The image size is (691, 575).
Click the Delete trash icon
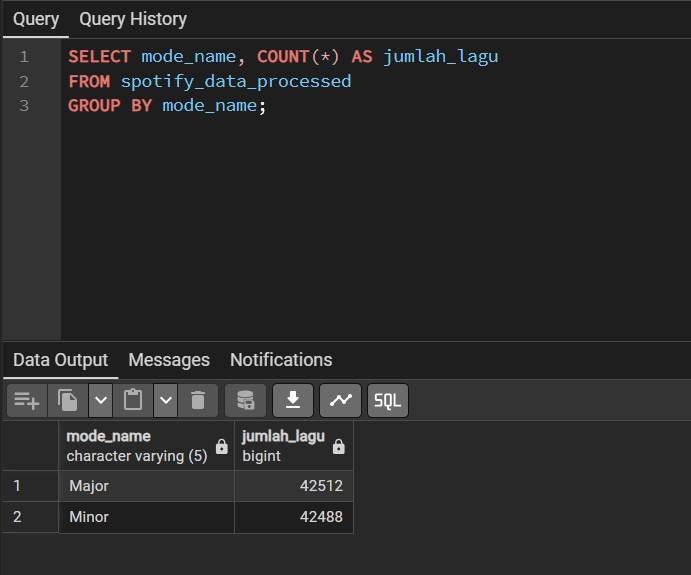coord(198,400)
